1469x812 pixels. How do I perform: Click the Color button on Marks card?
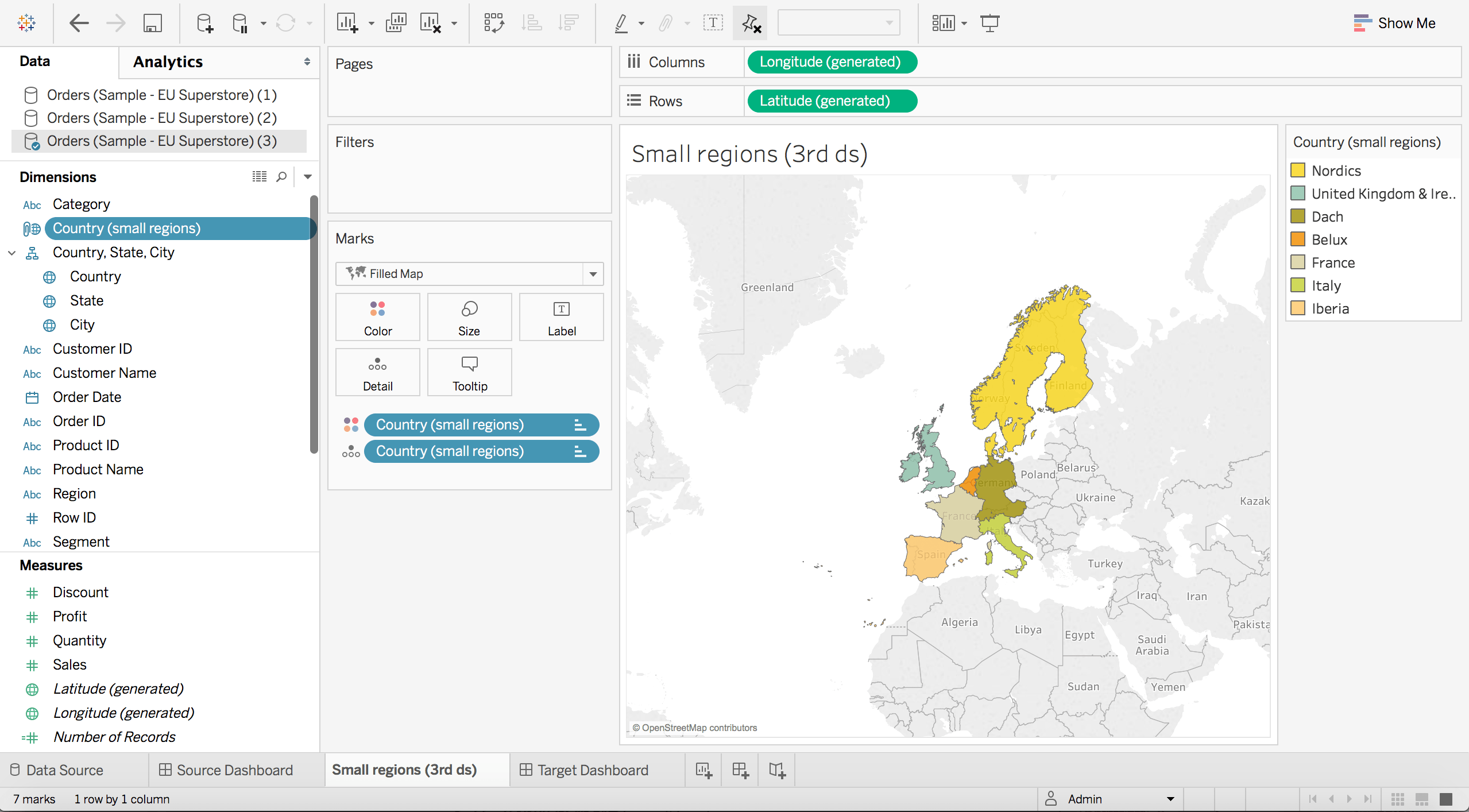coord(377,317)
